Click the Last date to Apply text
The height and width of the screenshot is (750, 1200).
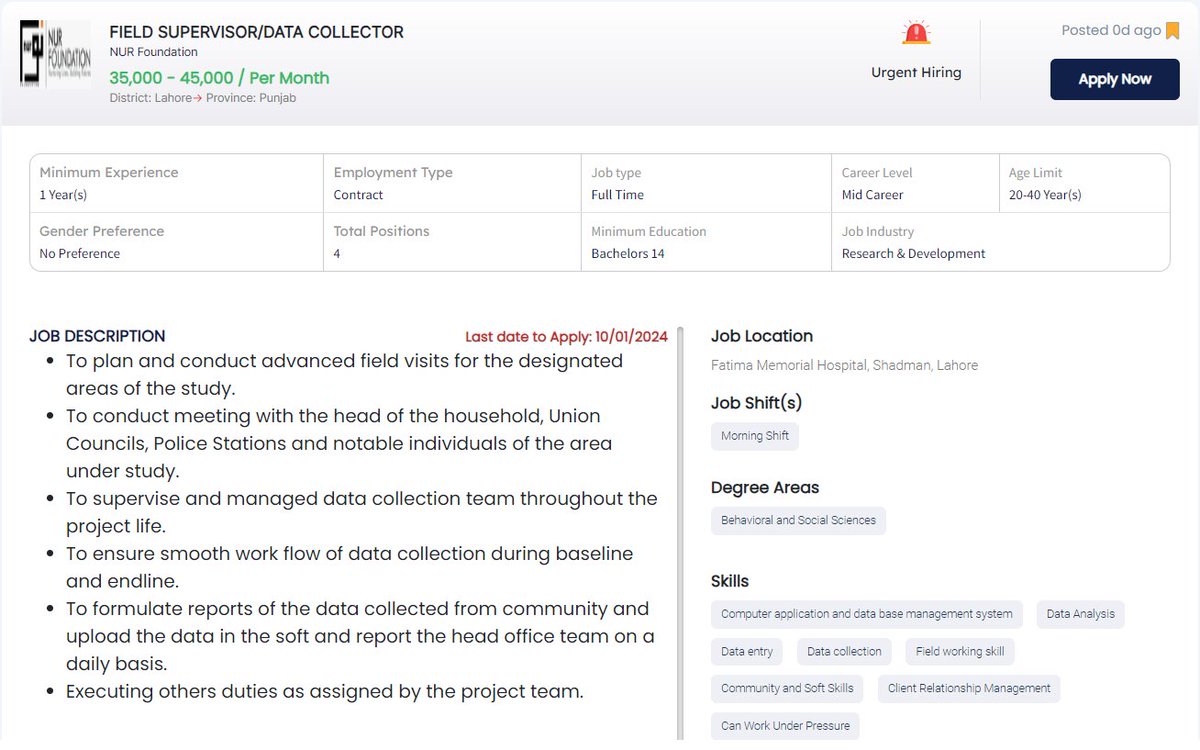566,337
